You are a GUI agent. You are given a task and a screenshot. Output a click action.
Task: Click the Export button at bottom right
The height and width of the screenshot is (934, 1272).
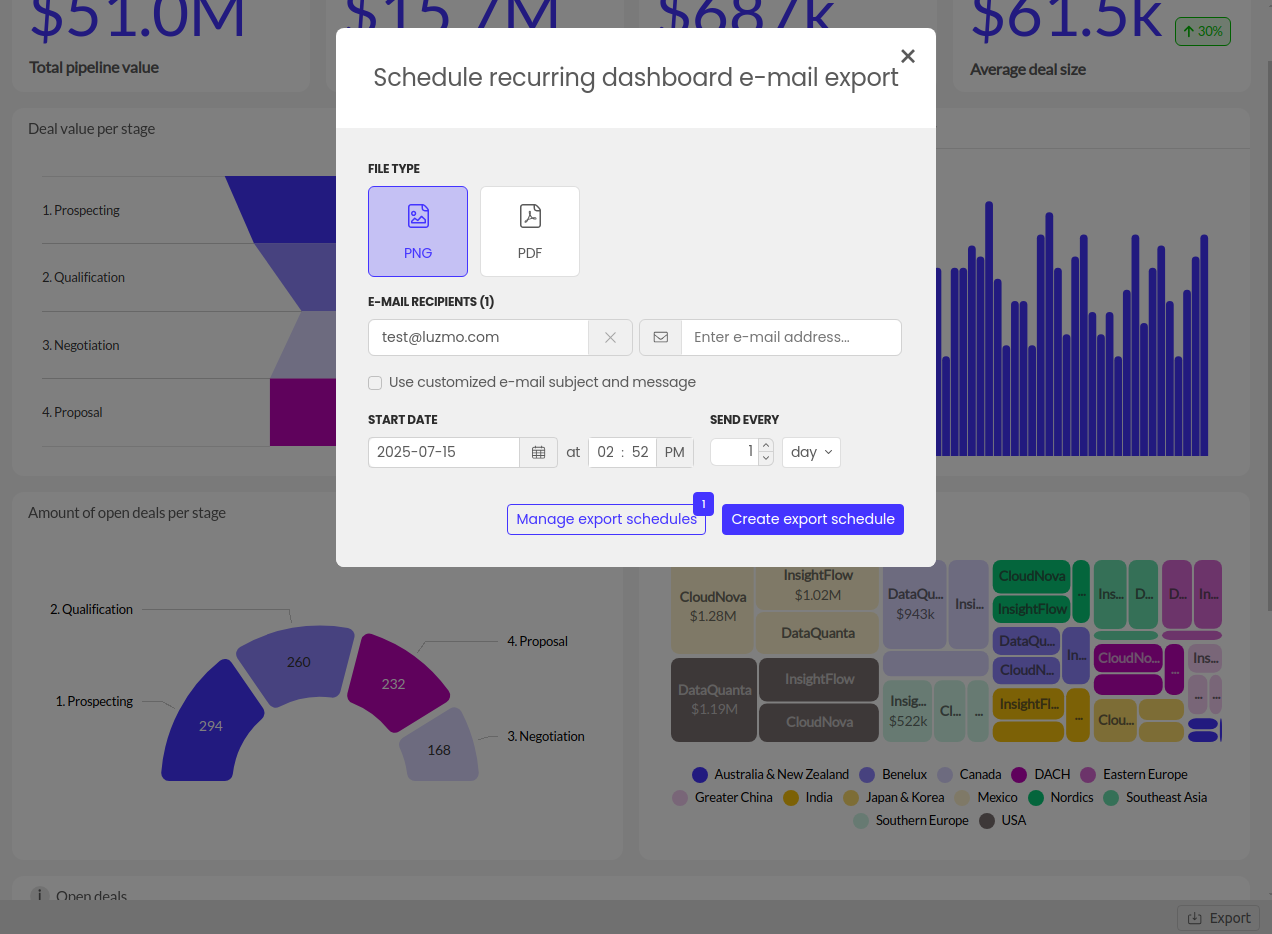click(1219, 918)
